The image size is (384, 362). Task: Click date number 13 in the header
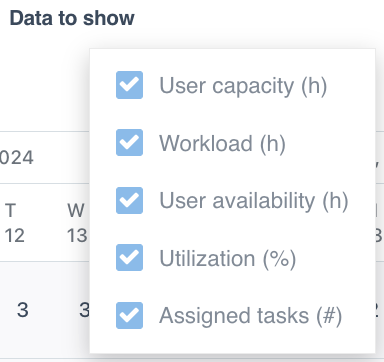click(77, 236)
